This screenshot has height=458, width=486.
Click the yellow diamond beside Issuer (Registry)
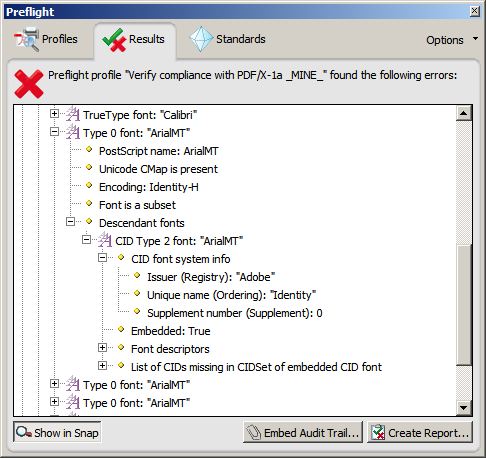(x=137, y=275)
